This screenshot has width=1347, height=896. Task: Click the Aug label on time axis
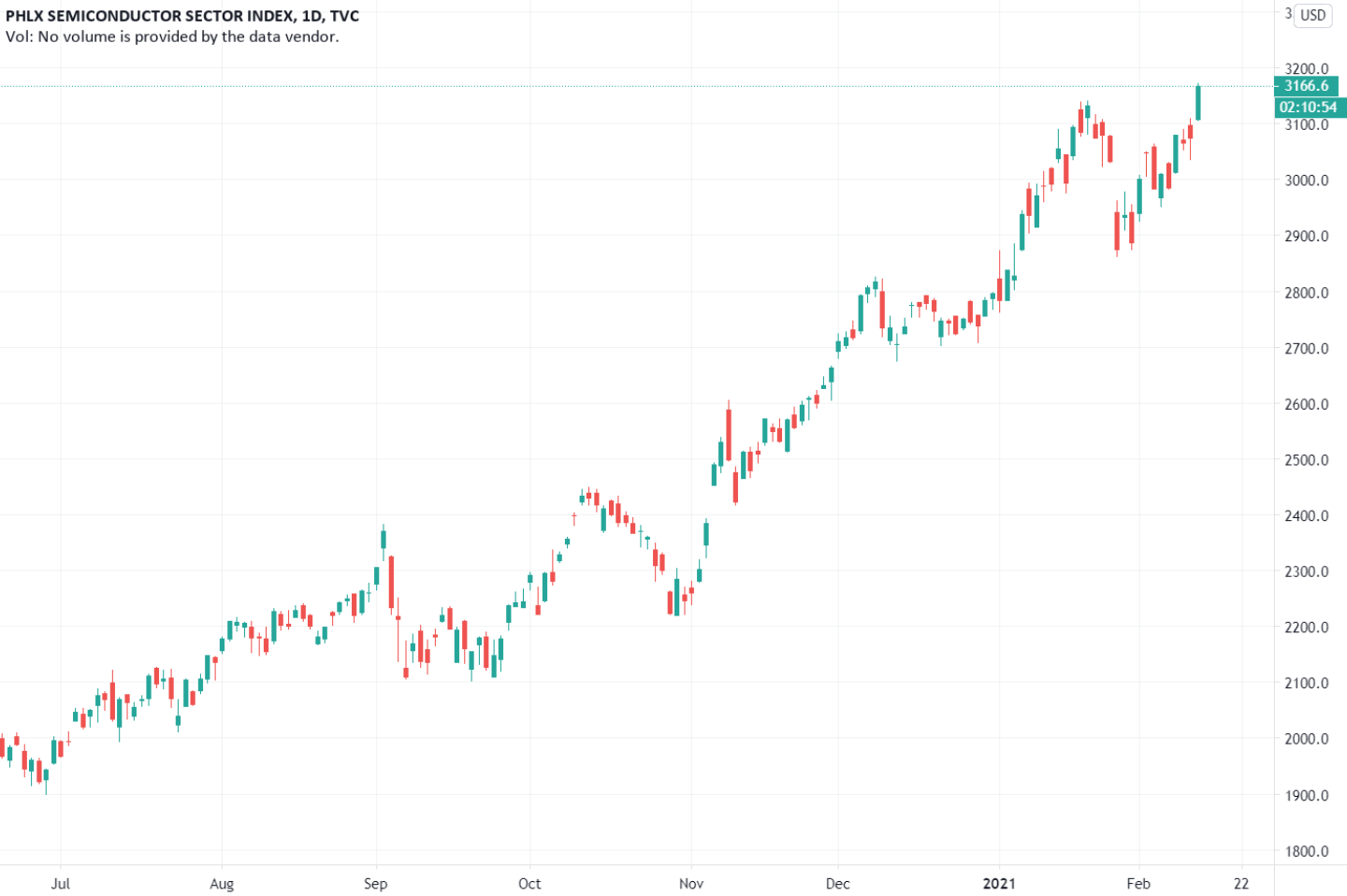point(222,884)
